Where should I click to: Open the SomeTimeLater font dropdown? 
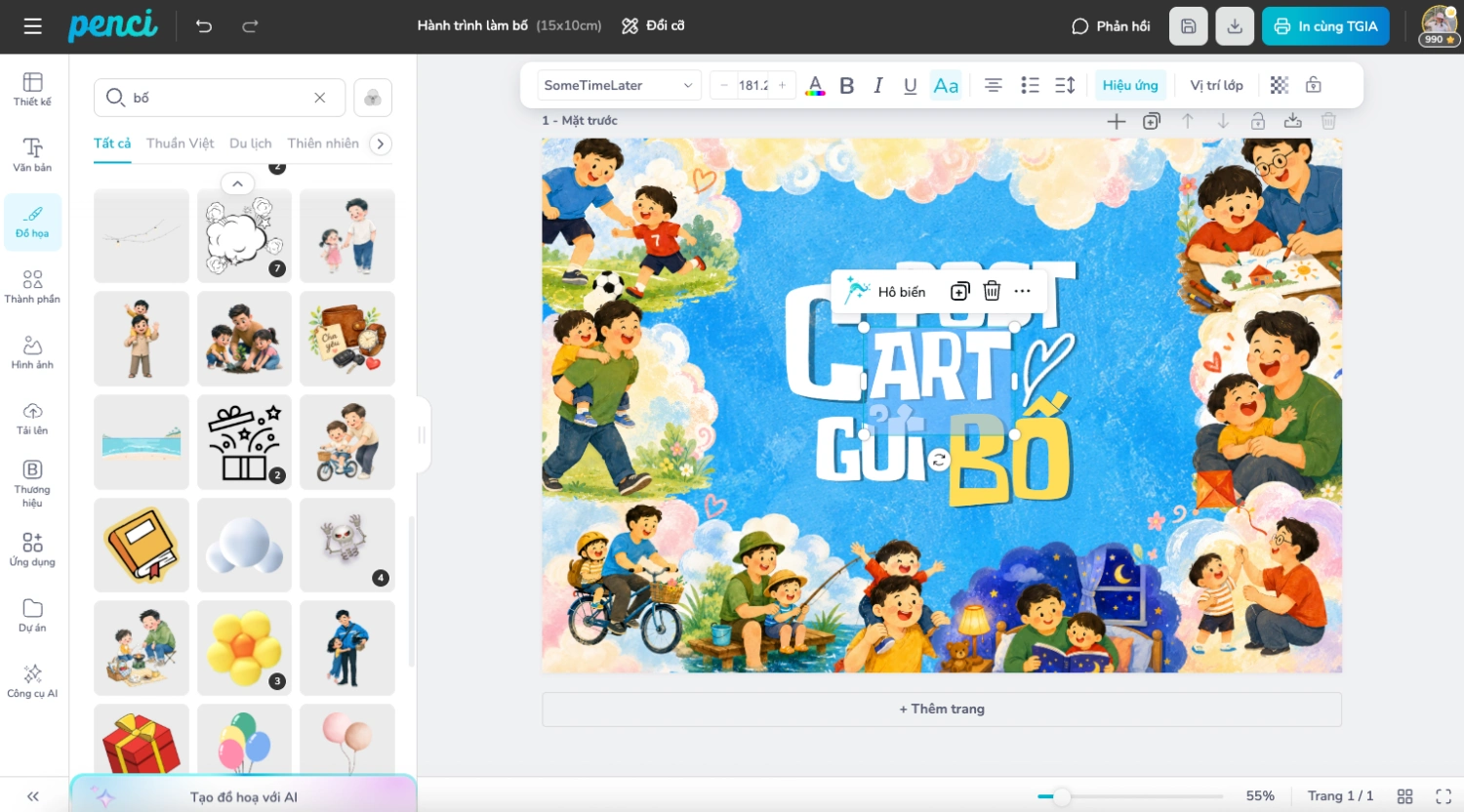[x=619, y=85]
